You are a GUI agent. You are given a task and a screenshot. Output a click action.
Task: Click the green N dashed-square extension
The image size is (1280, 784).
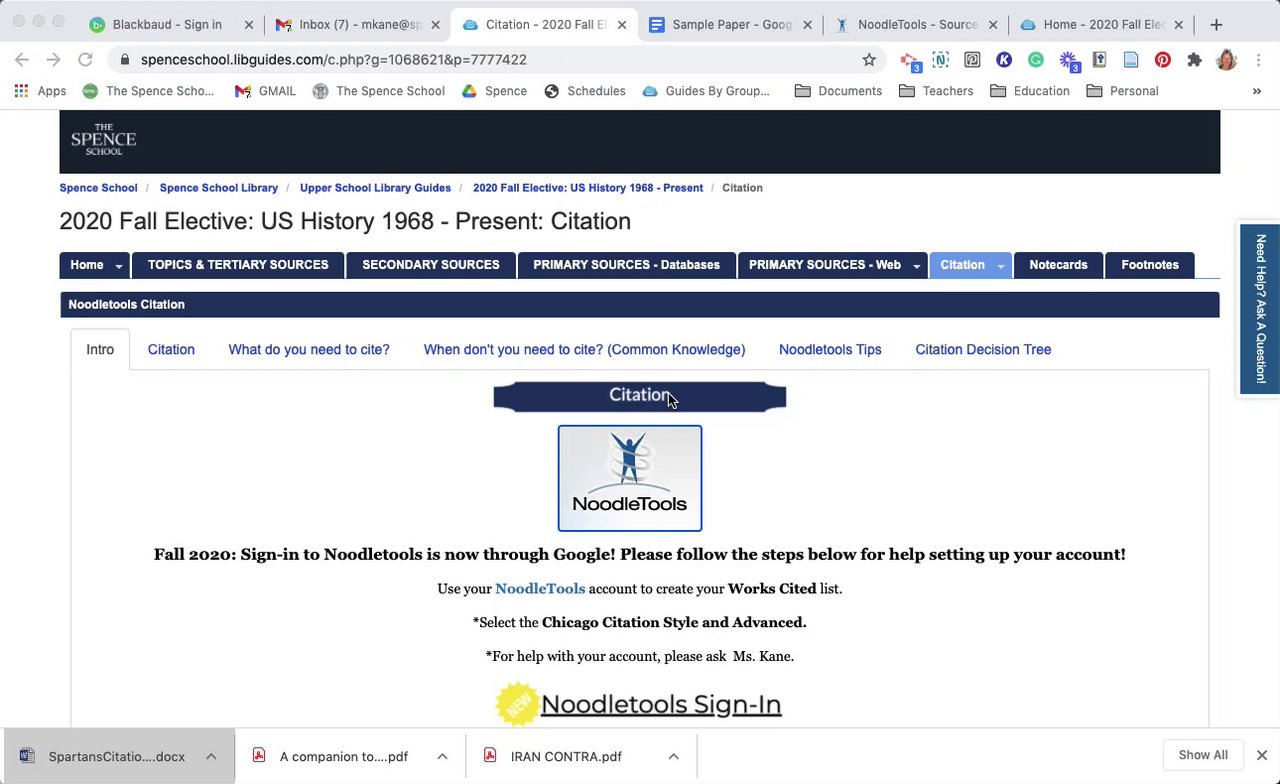click(x=940, y=60)
